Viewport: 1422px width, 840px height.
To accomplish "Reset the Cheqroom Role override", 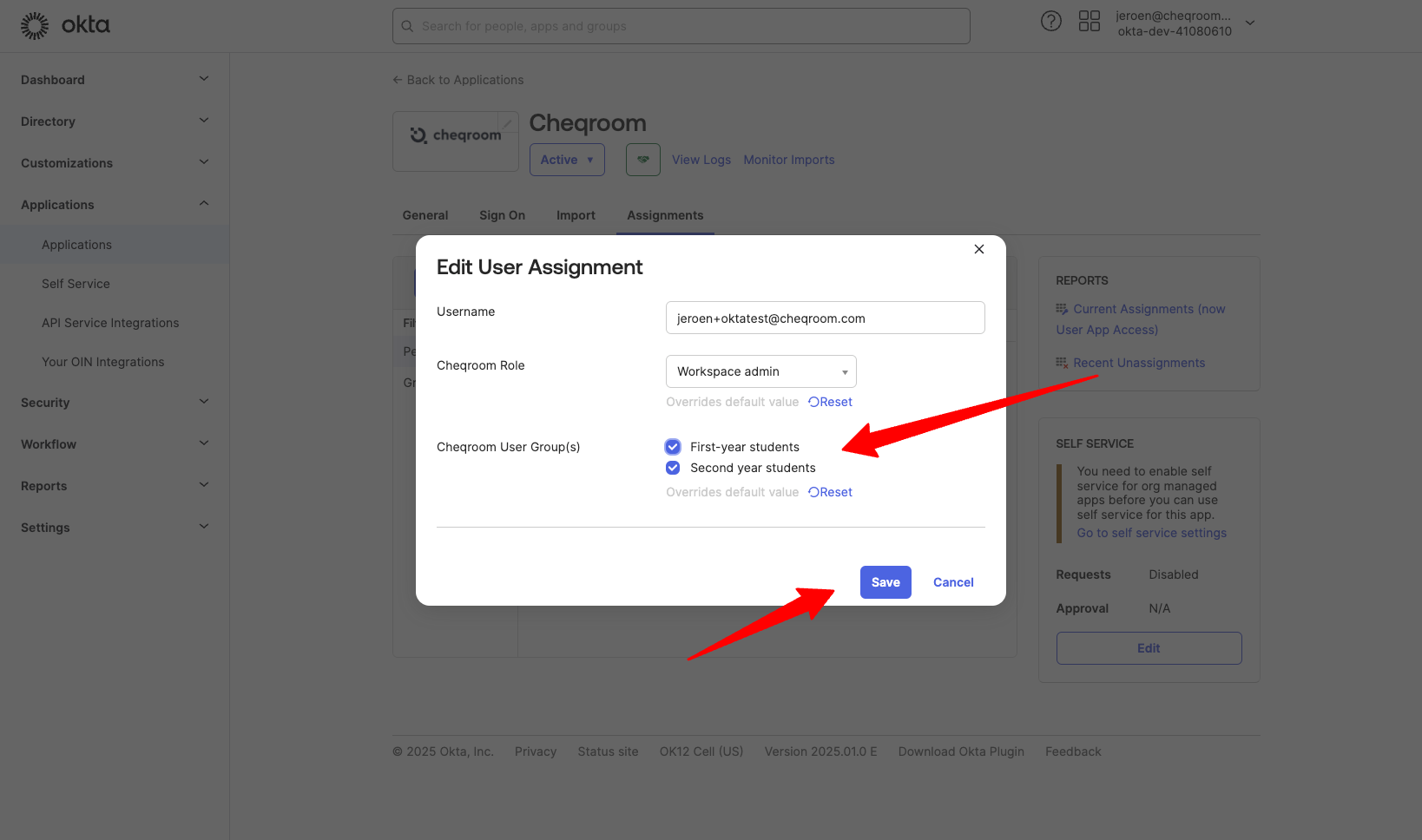I will [x=831, y=402].
